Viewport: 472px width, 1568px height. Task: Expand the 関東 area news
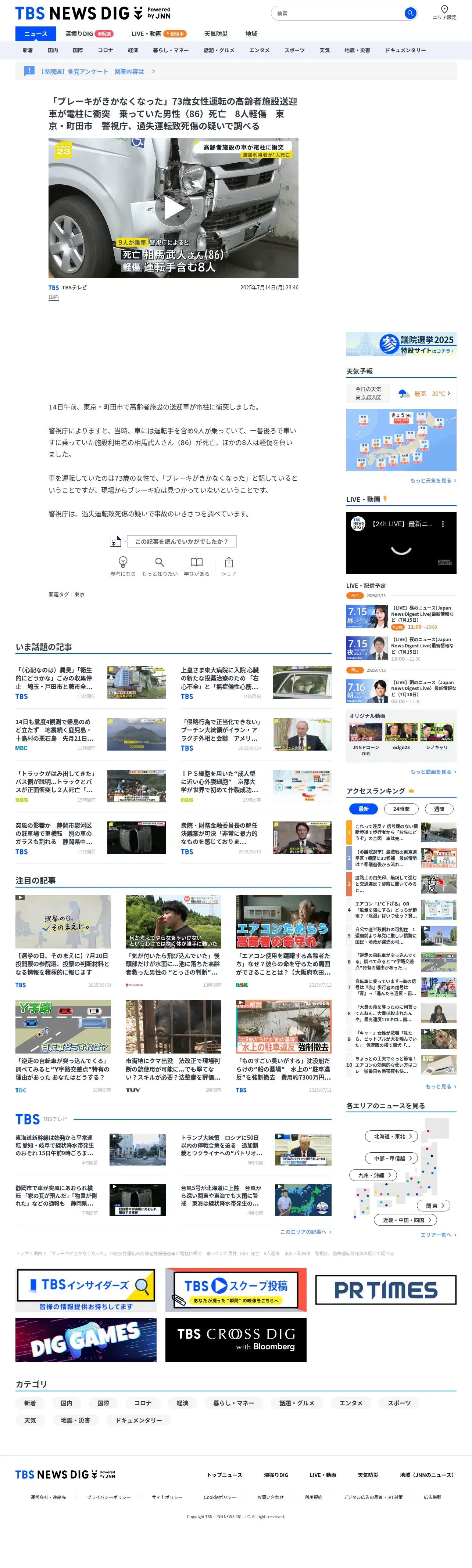point(434,1205)
